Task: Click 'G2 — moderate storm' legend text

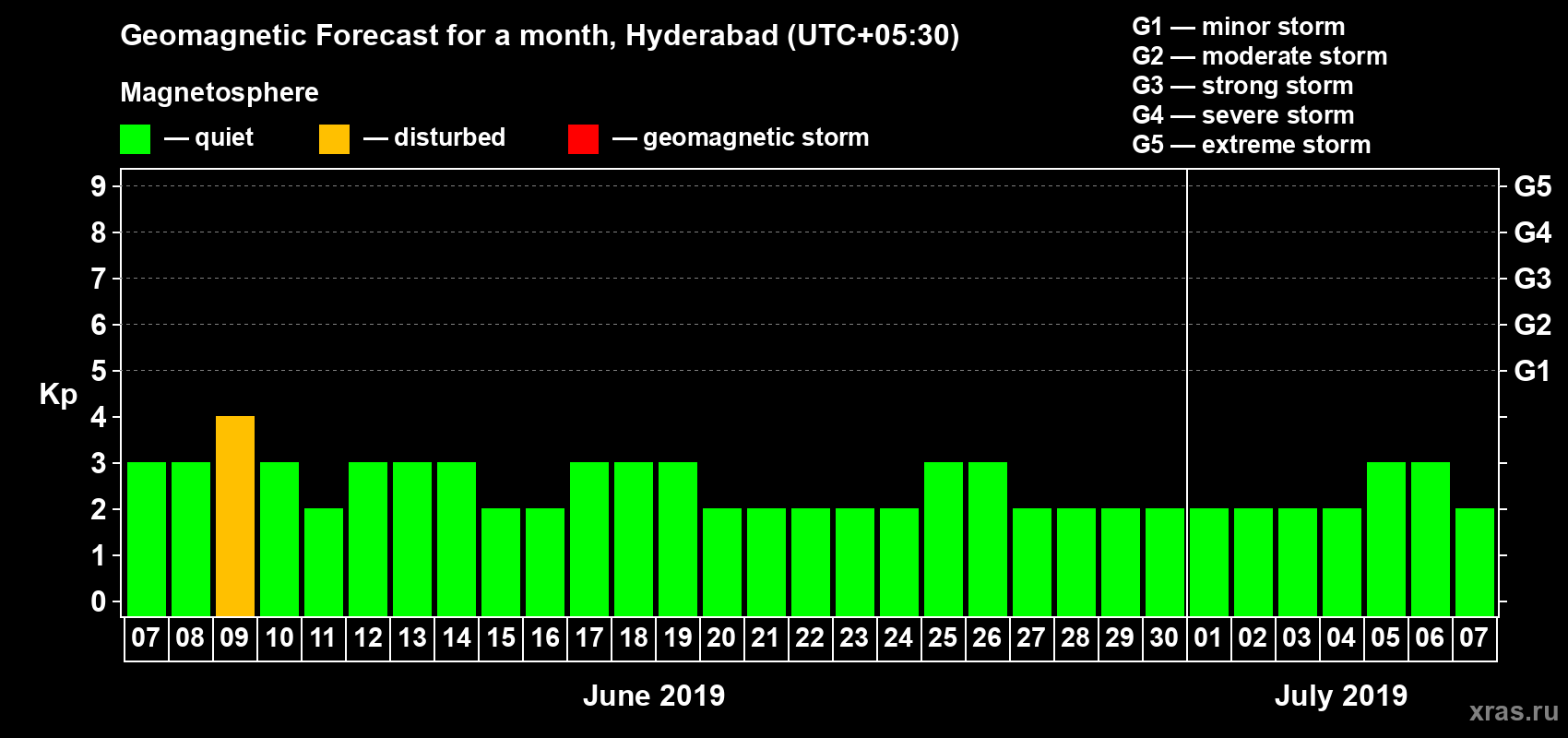Action: 1260,56
